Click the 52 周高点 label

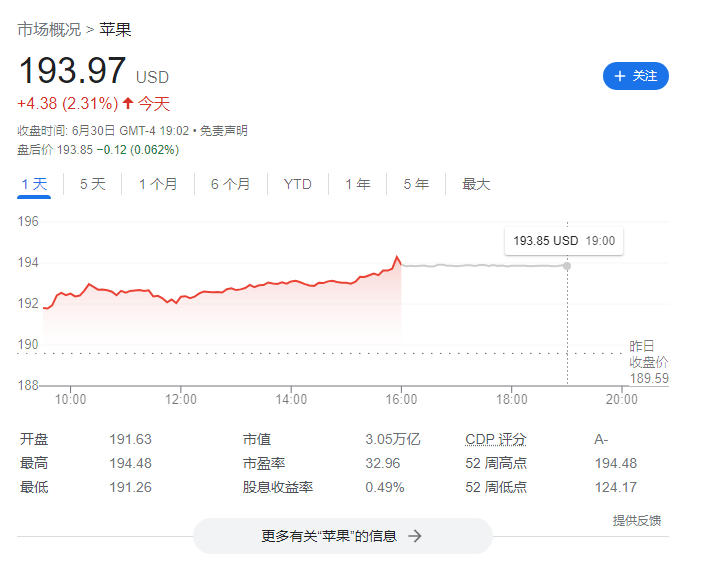pyautogui.click(x=496, y=463)
